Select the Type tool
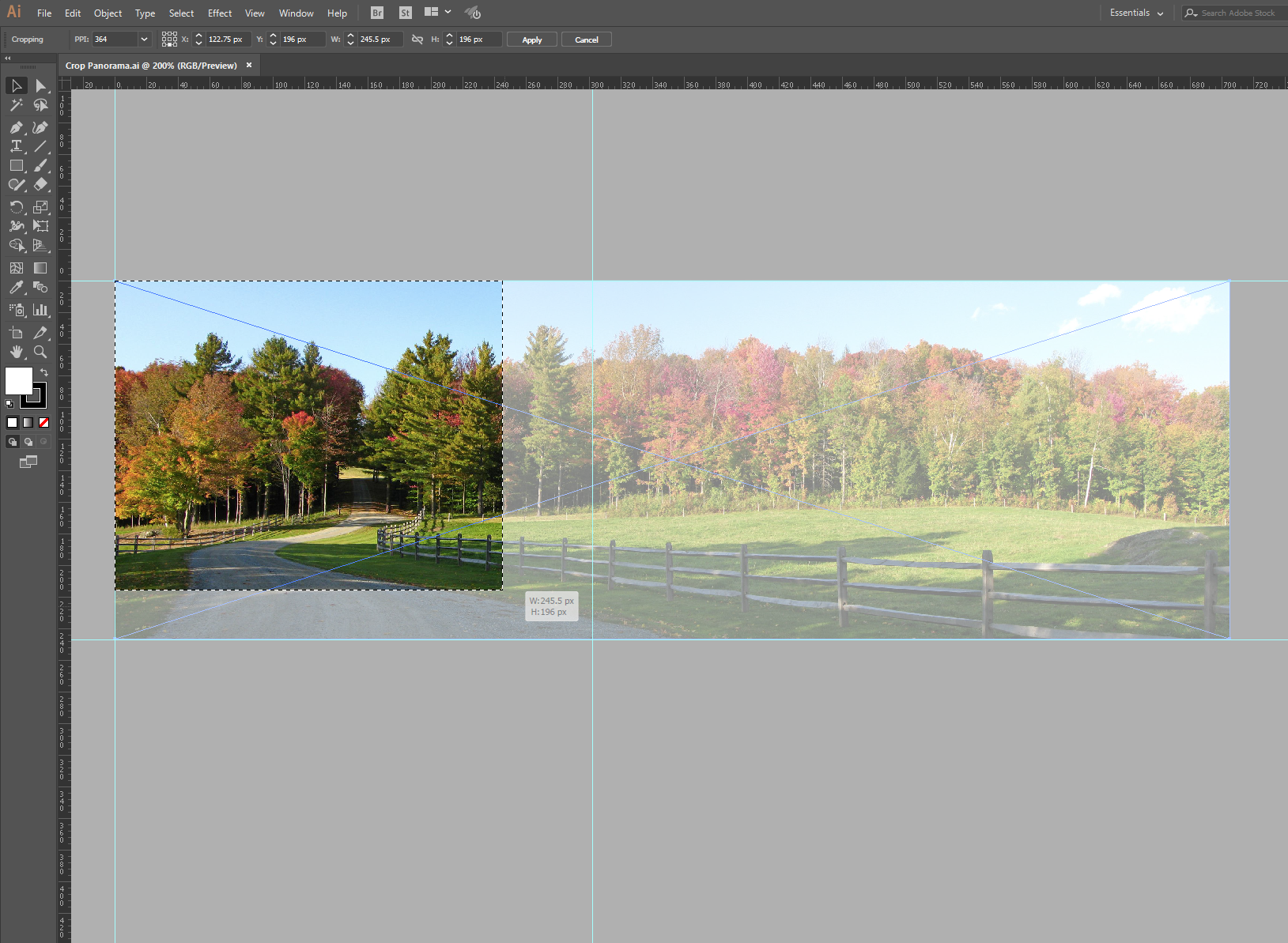 17,146
